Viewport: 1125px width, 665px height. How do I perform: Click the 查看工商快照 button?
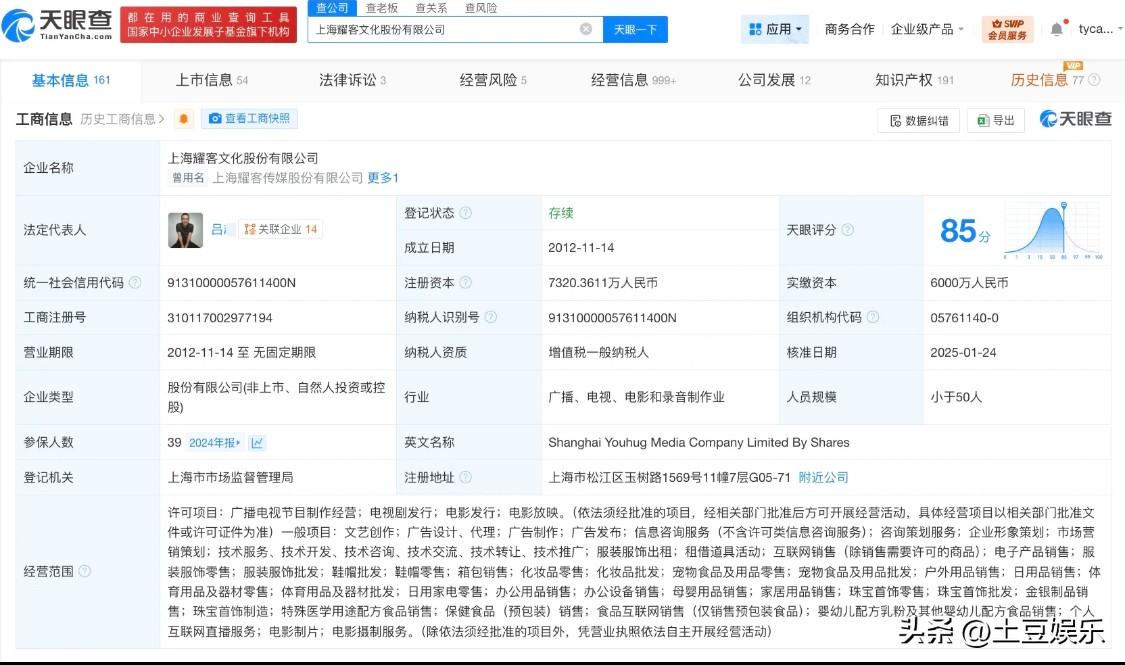point(250,119)
